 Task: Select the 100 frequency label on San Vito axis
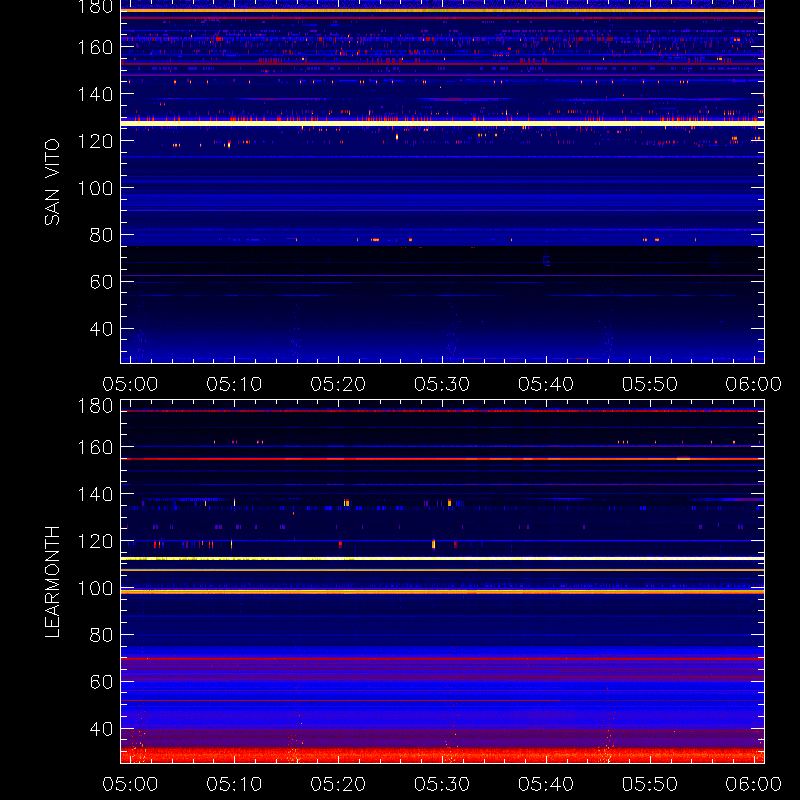95,188
